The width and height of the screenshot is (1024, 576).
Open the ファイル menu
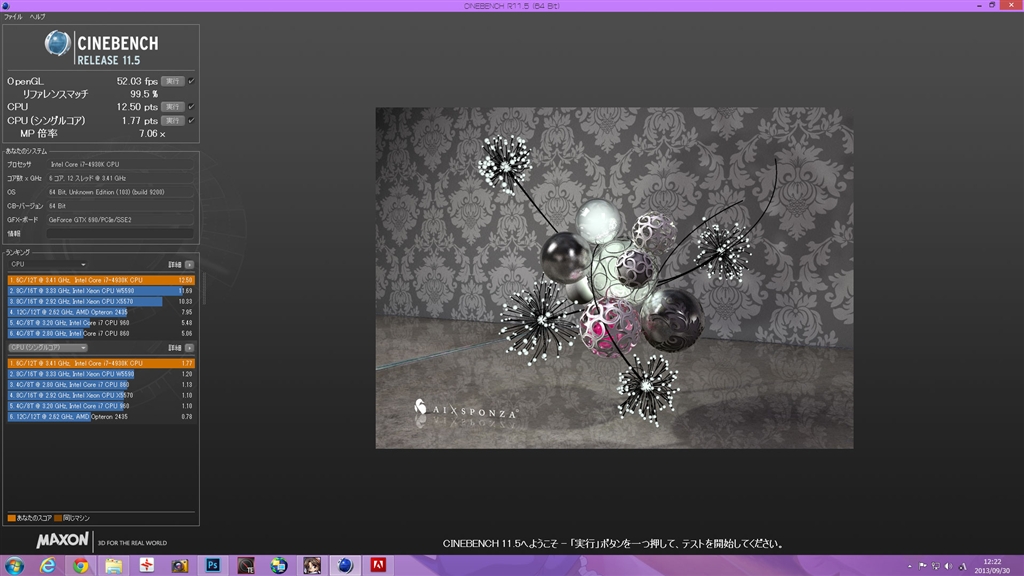click(13, 17)
